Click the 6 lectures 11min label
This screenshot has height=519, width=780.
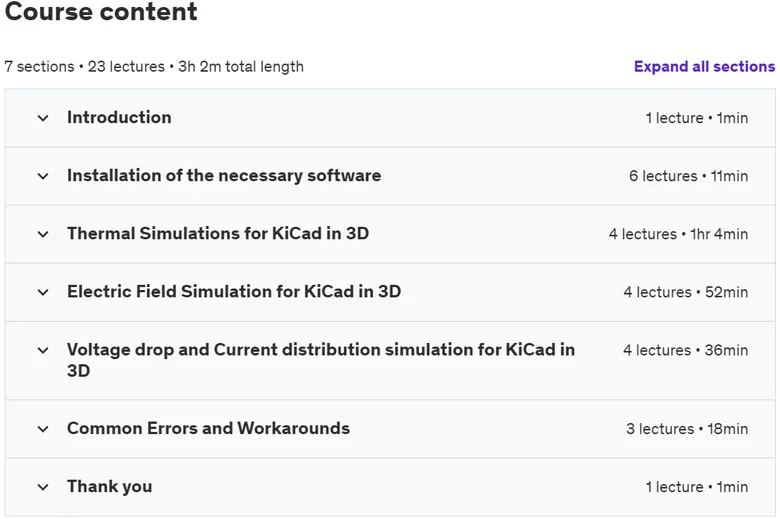pyautogui.click(x=688, y=176)
